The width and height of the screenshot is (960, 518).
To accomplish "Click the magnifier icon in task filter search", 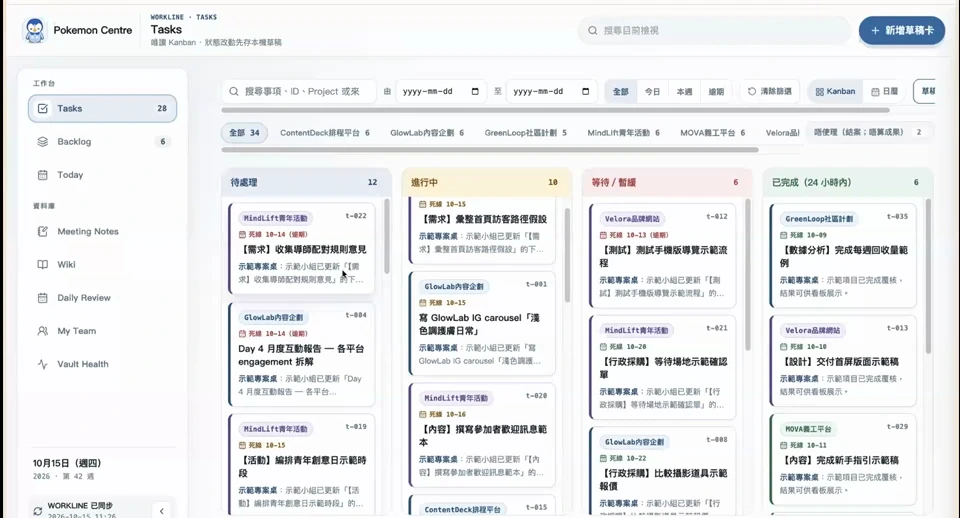I will coord(234,91).
